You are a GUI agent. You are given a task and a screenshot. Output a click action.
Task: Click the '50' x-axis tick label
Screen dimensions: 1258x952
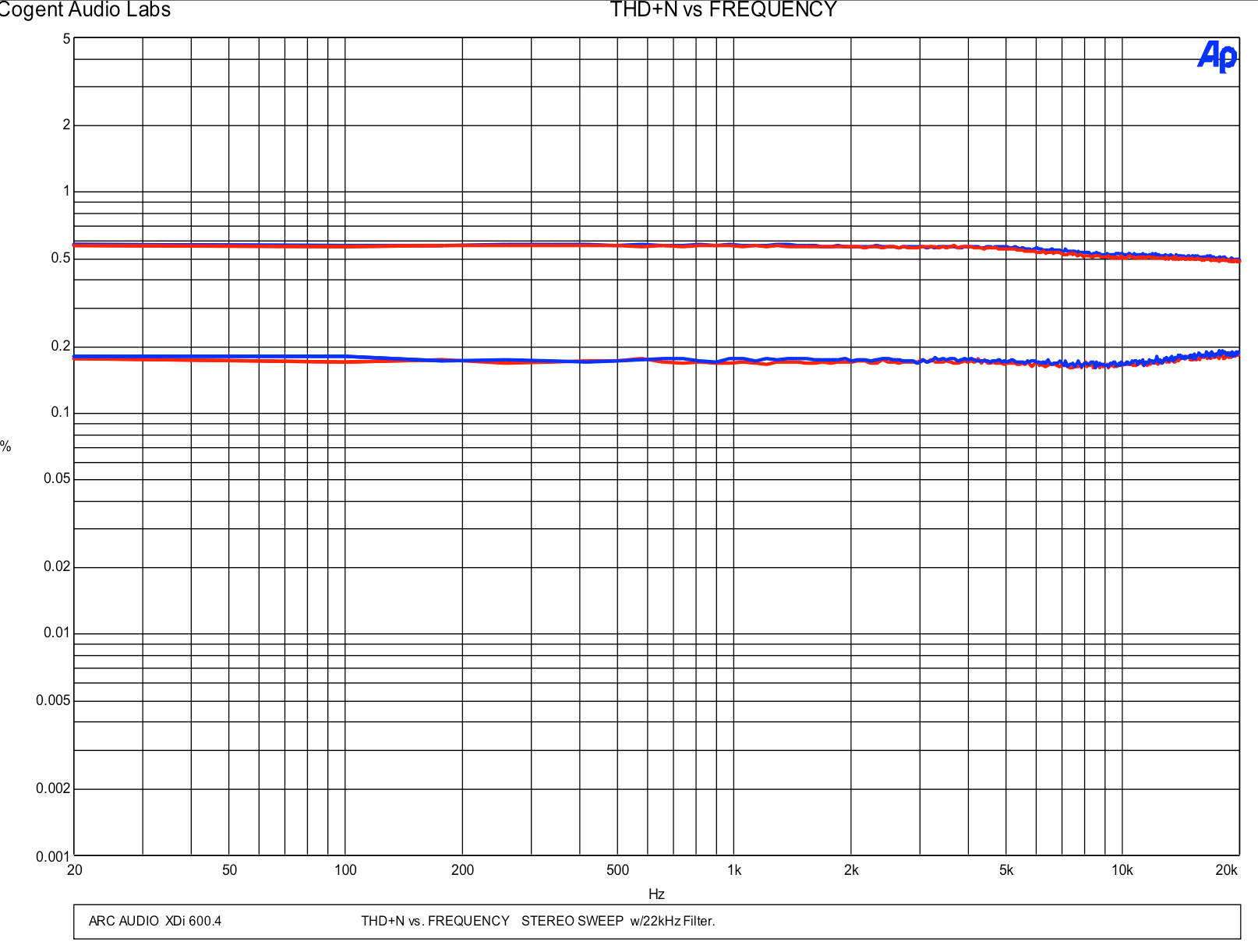(229, 870)
